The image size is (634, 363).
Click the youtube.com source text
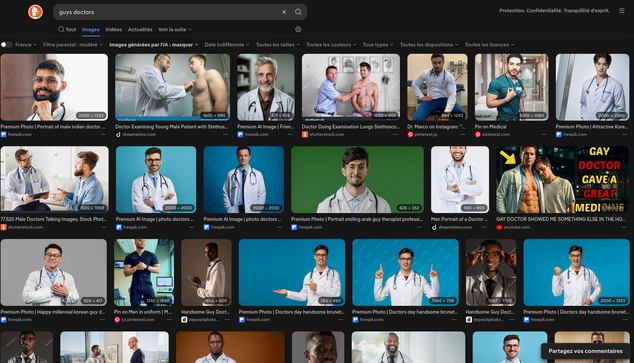click(517, 227)
